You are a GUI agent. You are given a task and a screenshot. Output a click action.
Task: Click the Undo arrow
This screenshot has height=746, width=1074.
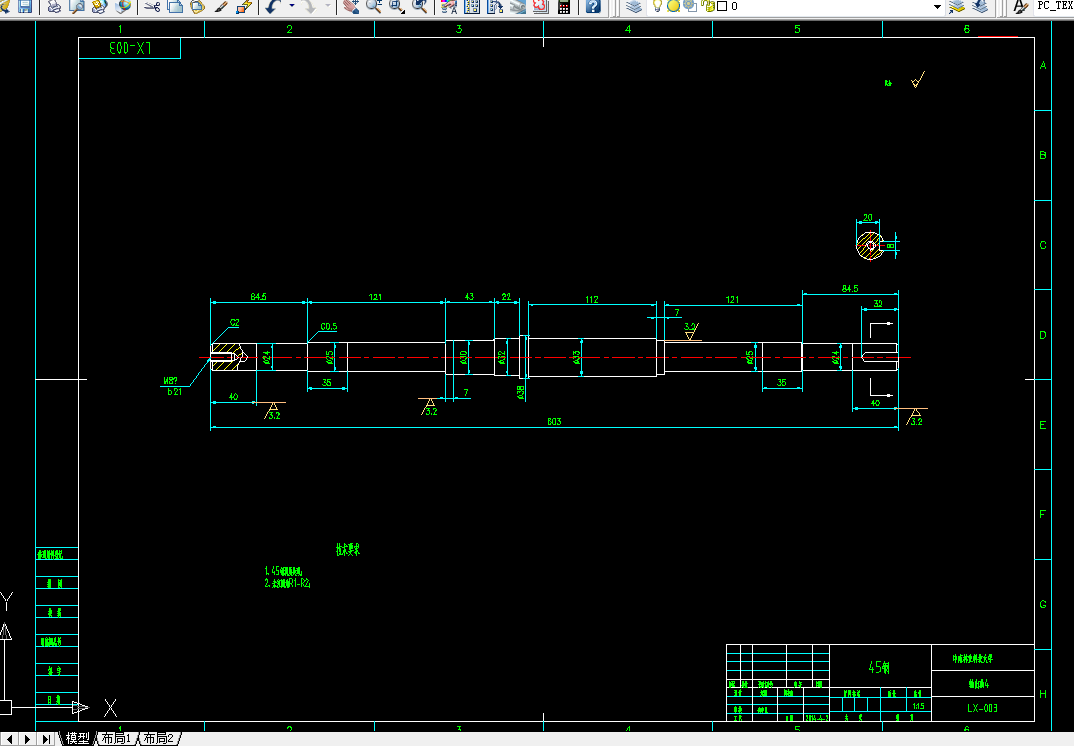(273, 6)
